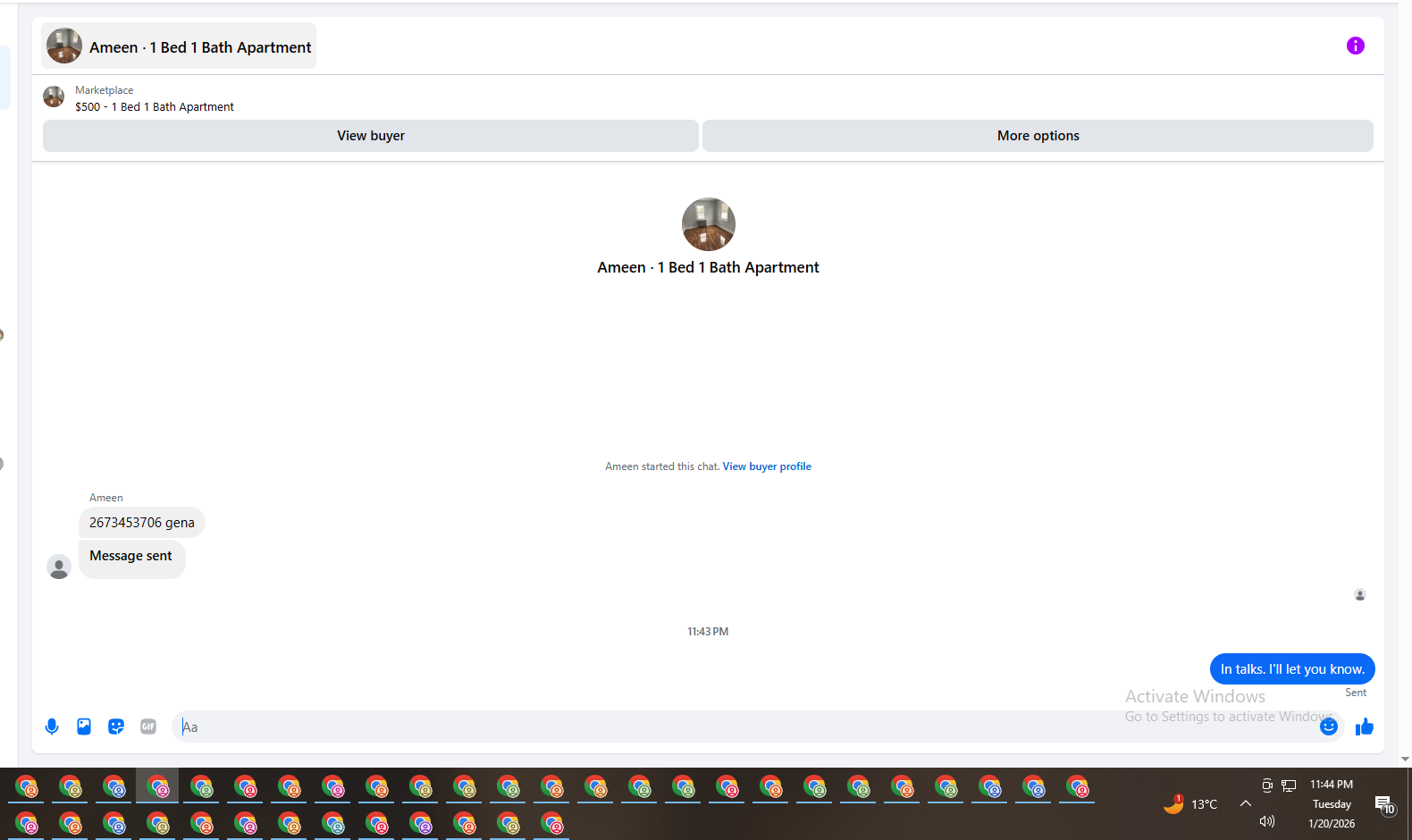This screenshot has width=1412, height=840.
Task: Open conversation information with purple info icon
Action: tap(1355, 46)
